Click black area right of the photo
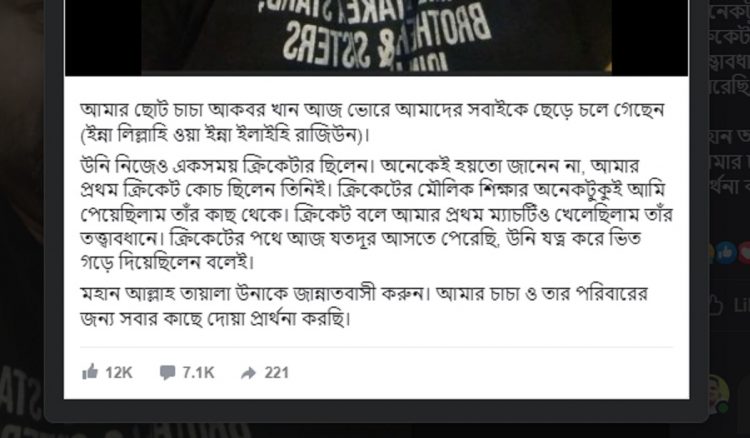 pyautogui.click(x=650, y=37)
